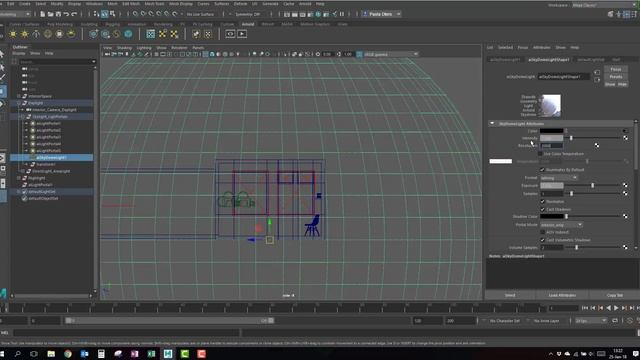Open the Arnold shelf tab
This screenshot has width=640, height=360.
click(248, 24)
